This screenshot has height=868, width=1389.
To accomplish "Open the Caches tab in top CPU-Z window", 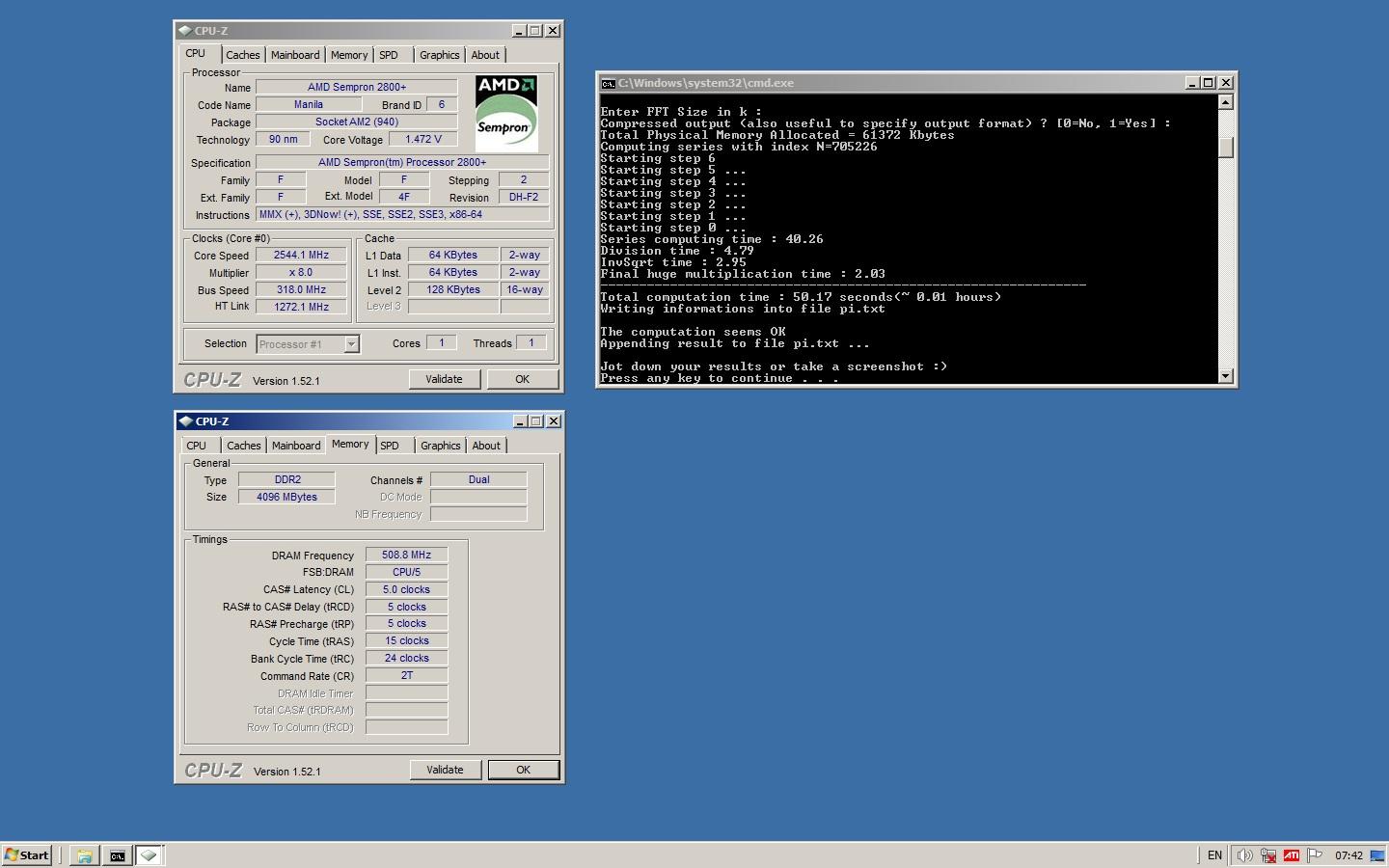I will [243, 55].
